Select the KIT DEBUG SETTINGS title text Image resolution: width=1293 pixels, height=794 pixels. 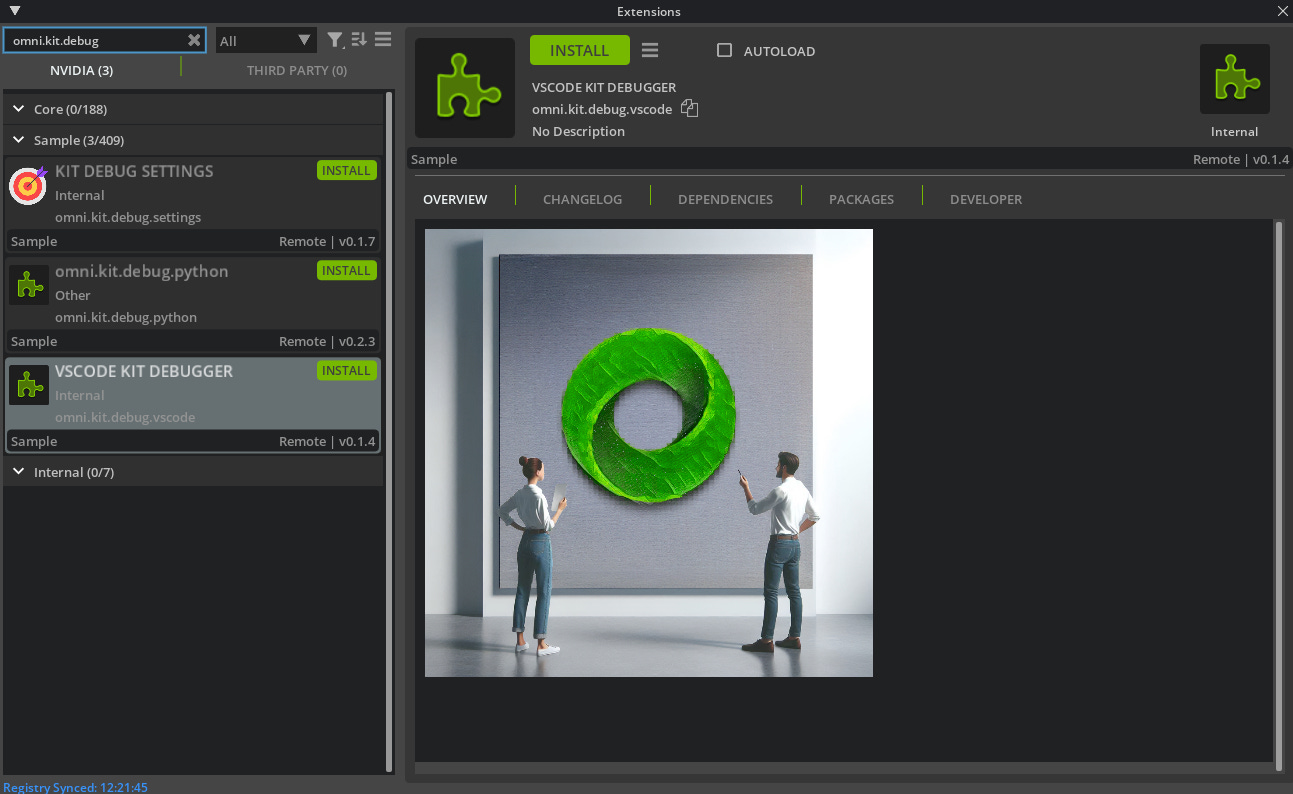pyautogui.click(x=134, y=171)
